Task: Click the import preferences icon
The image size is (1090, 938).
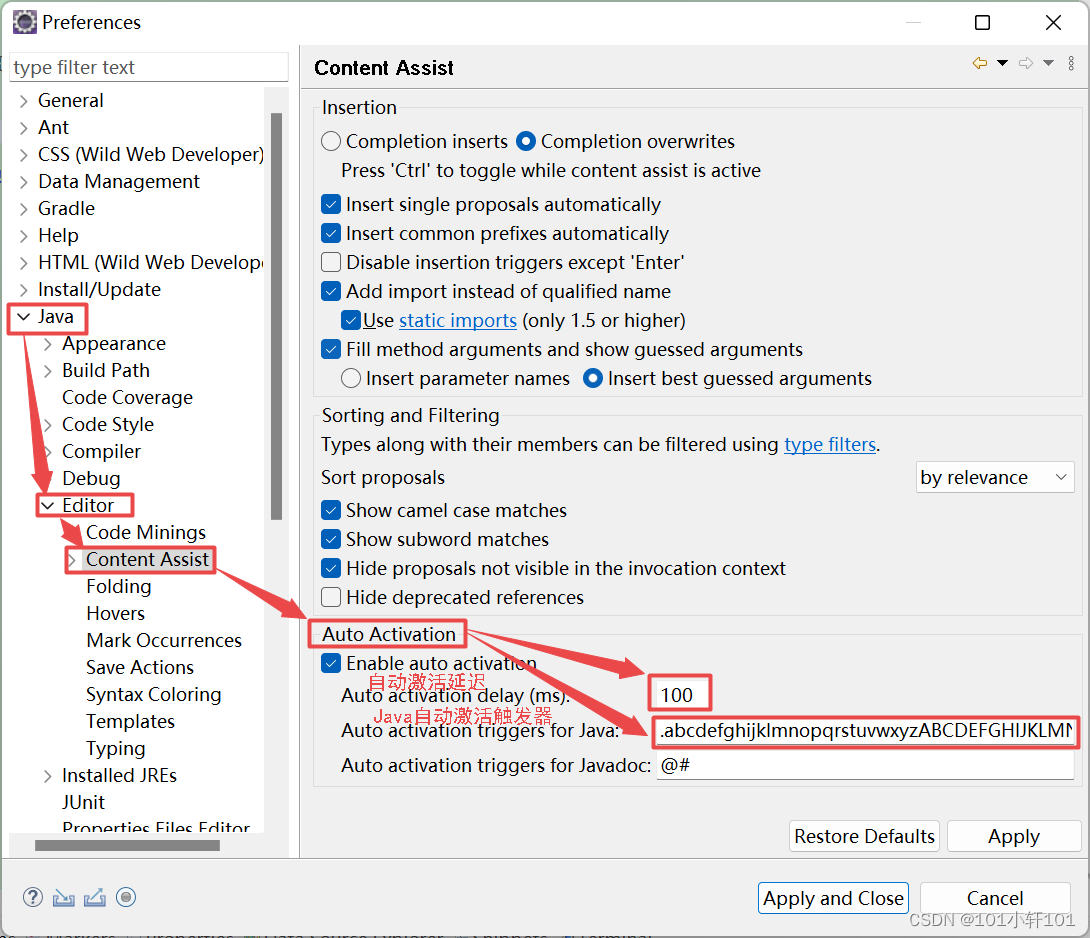Action: pyautogui.click(x=63, y=897)
